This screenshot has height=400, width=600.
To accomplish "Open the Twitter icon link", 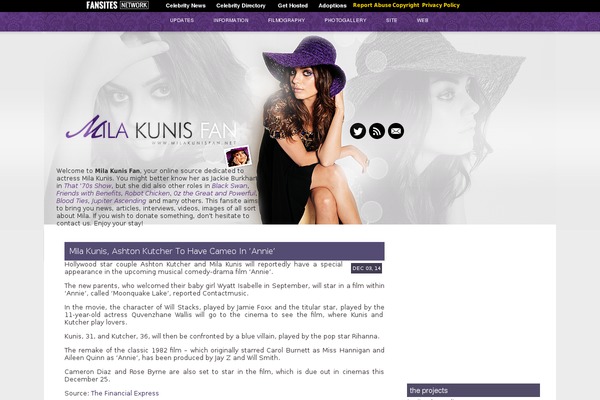I will pyautogui.click(x=358, y=131).
